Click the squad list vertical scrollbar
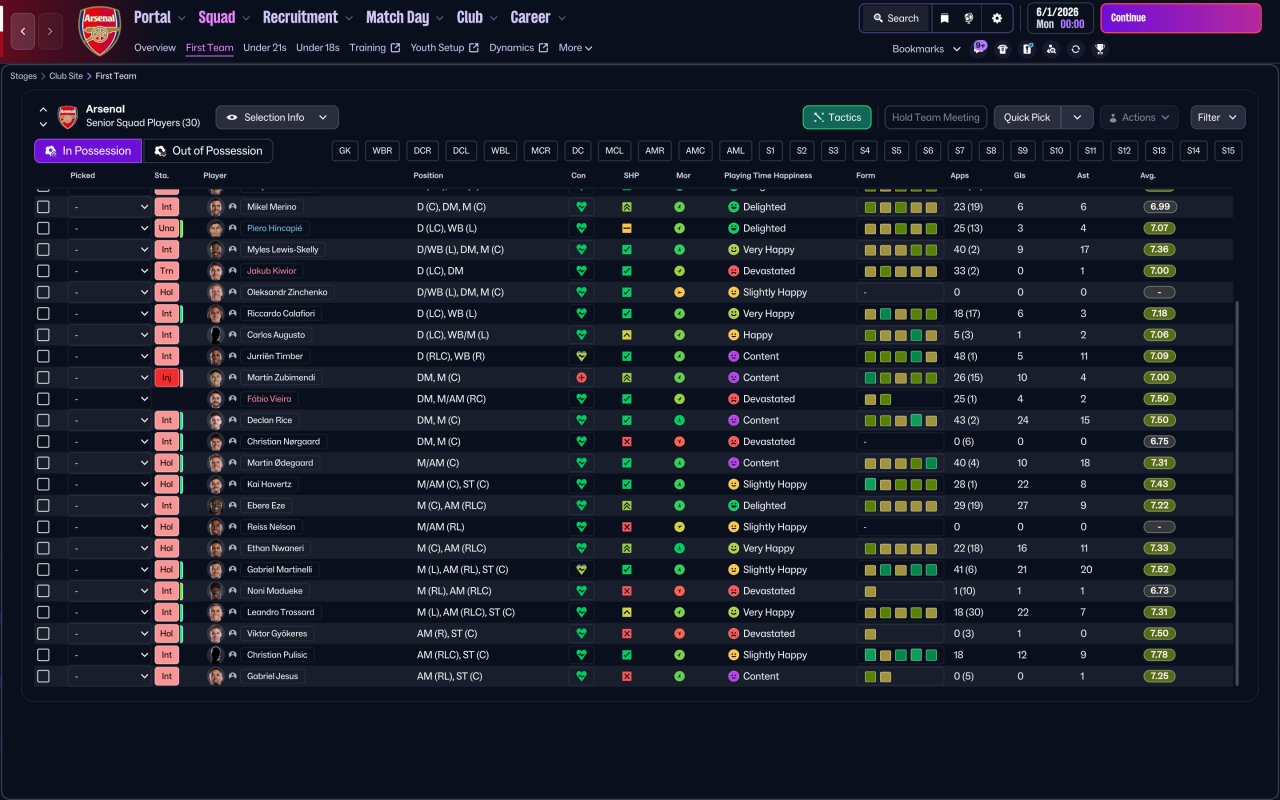 pos(1238,494)
